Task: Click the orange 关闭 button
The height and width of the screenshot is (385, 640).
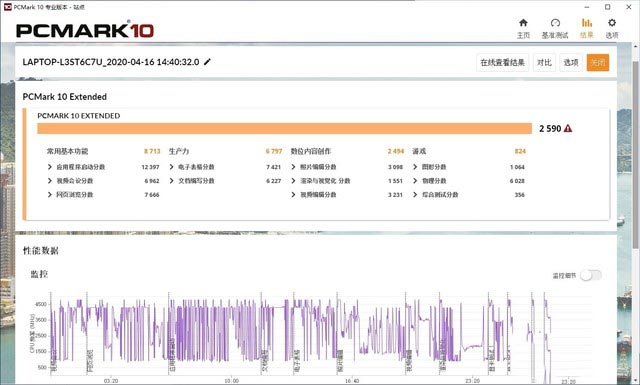Action: pos(598,62)
